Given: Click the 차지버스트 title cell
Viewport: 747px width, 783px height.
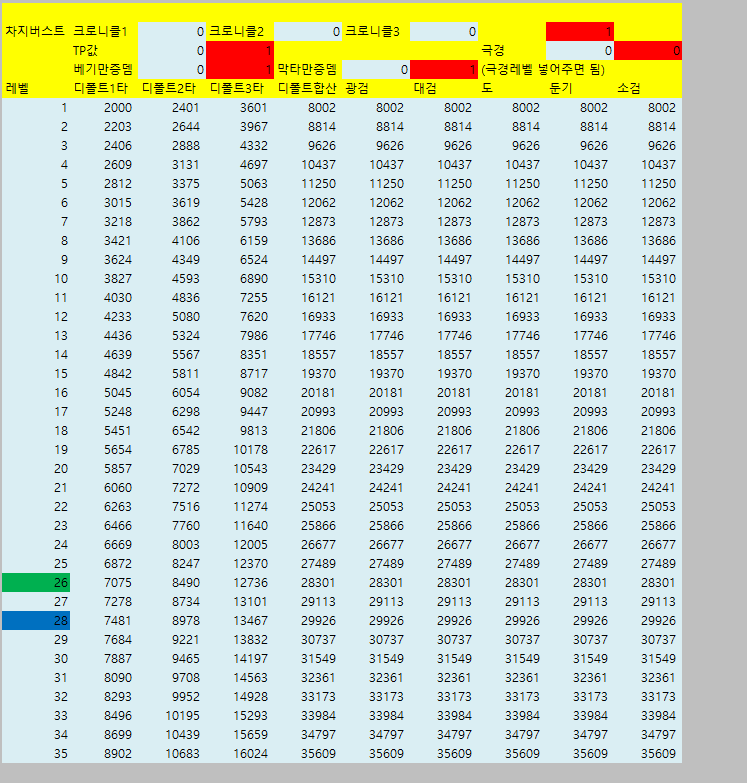Looking at the screenshot, I should click(36, 31).
